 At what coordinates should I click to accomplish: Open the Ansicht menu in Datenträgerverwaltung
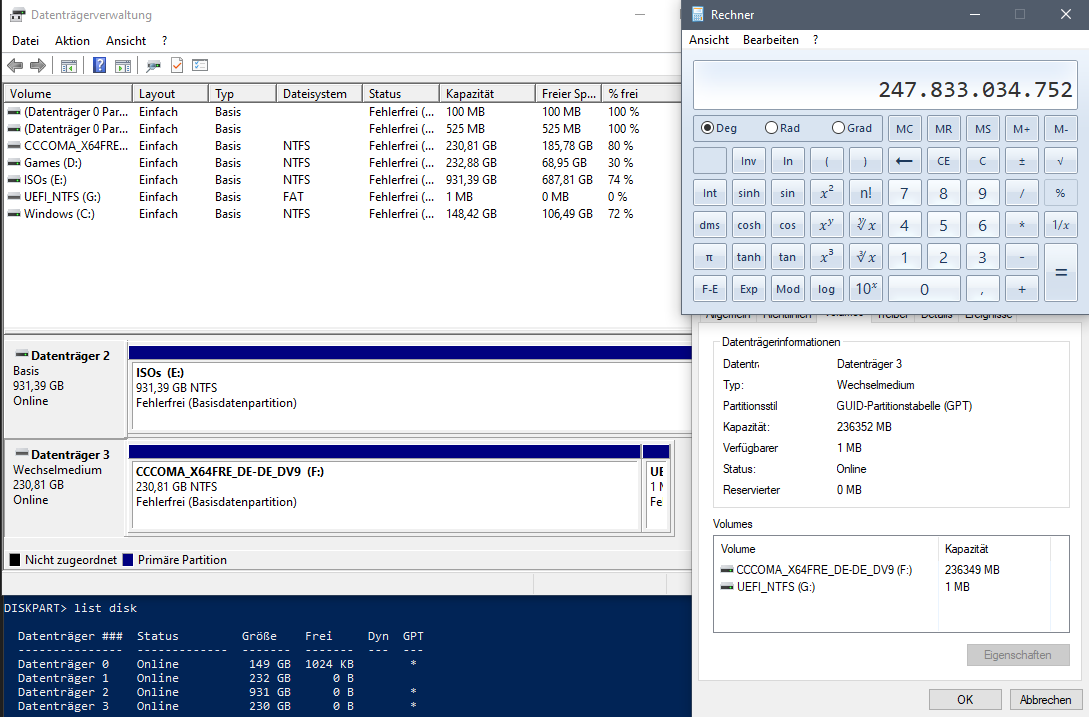126,41
